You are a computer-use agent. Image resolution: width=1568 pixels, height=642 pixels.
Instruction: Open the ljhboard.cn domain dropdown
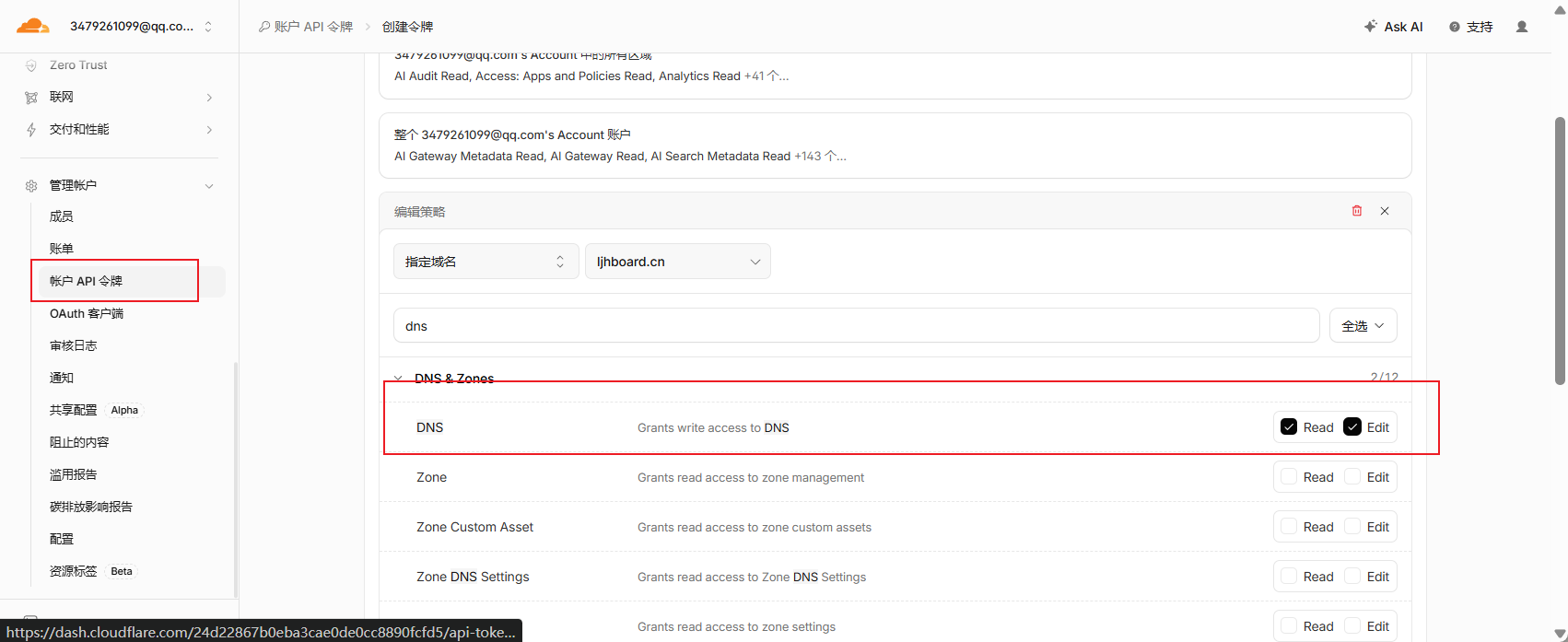[x=677, y=262]
